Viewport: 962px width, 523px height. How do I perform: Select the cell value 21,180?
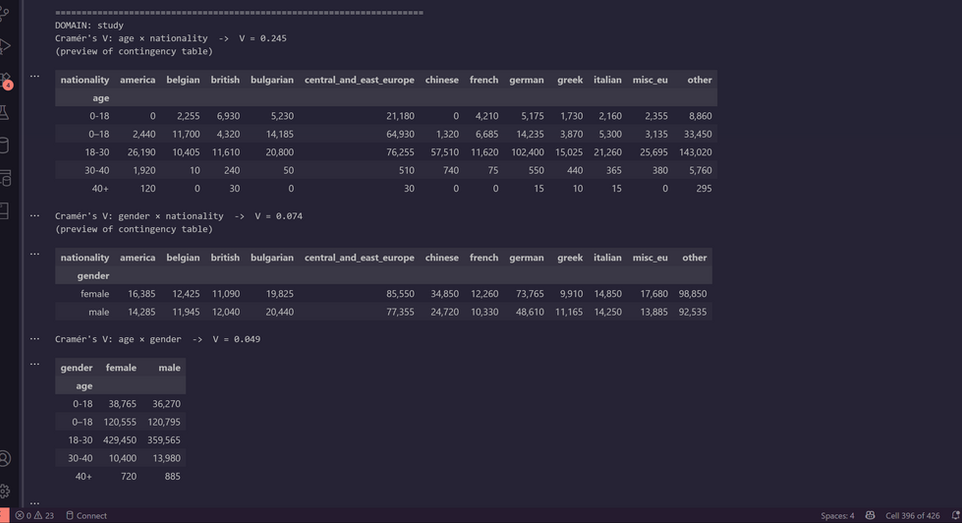coord(400,116)
